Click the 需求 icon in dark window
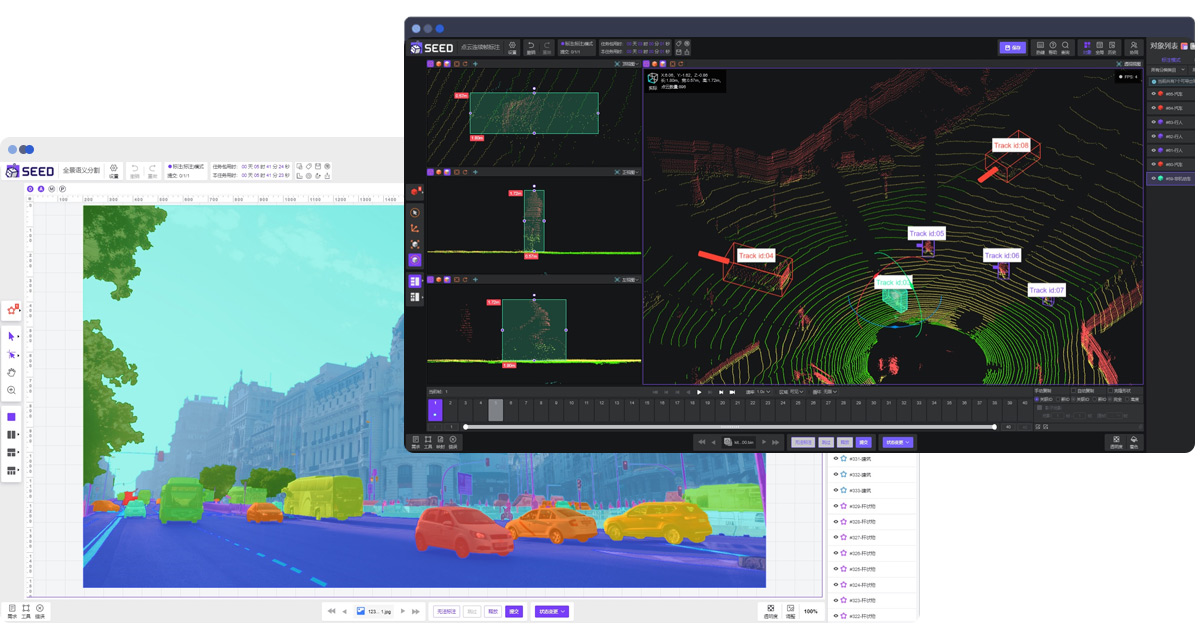This screenshot has height=641, width=1200. click(x=415, y=441)
